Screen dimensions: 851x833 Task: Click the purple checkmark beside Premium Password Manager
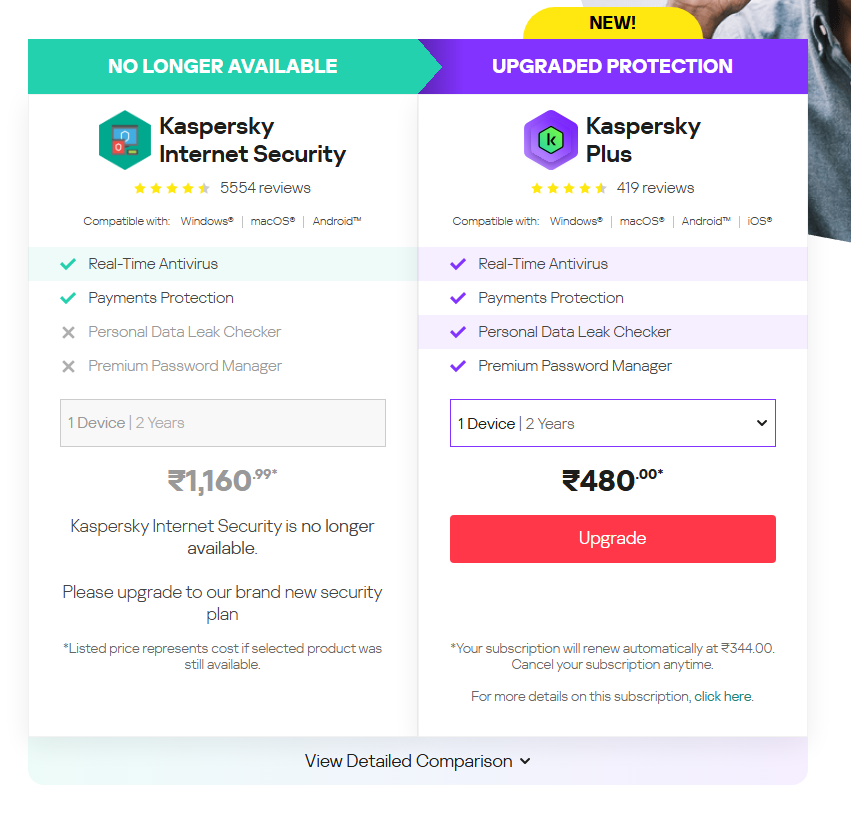(x=458, y=366)
